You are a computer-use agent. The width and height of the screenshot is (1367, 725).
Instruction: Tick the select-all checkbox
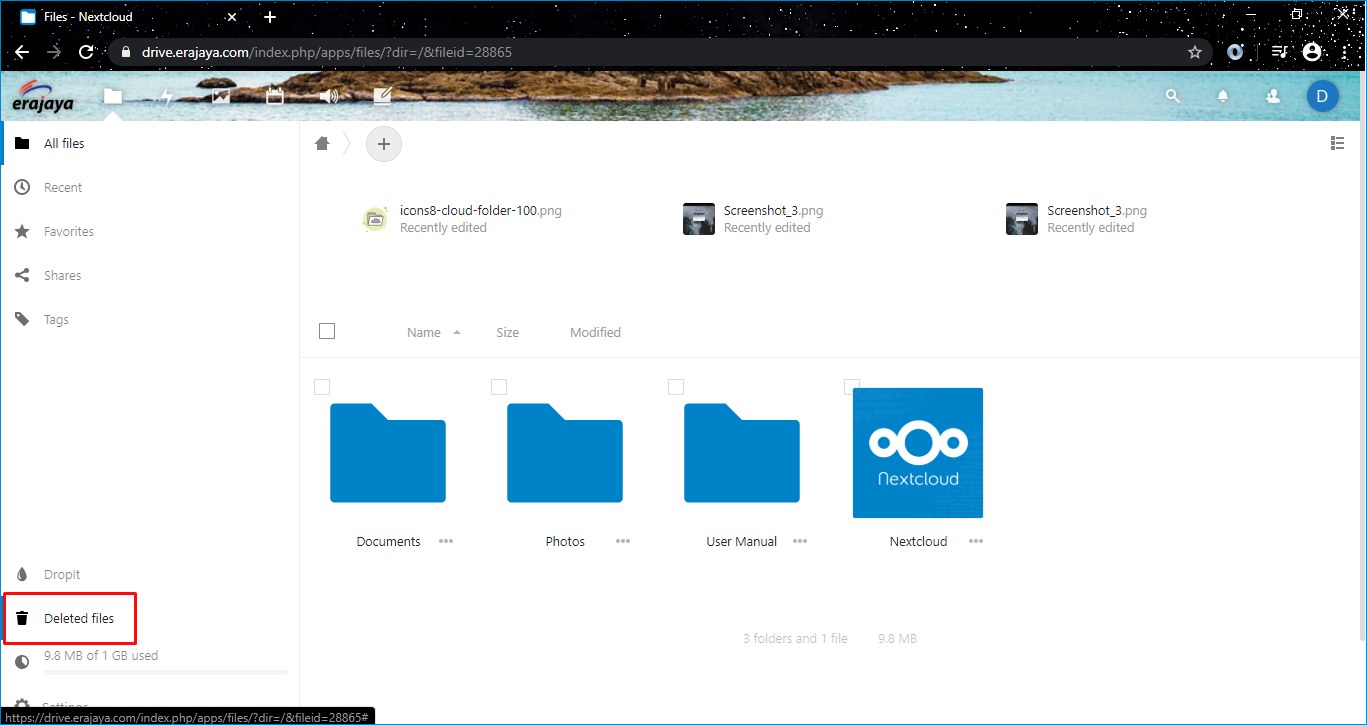(327, 331)
